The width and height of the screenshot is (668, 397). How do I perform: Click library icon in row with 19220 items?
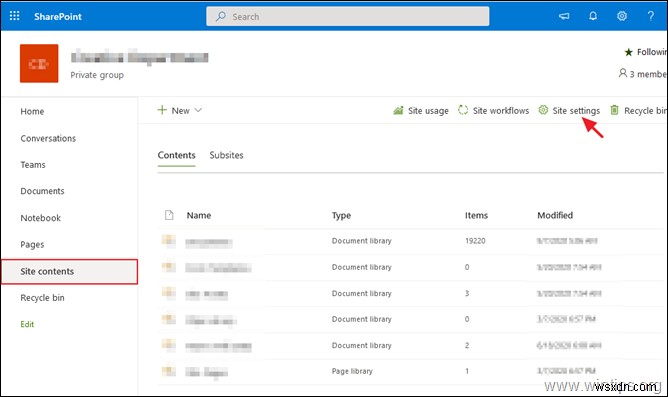(x=169, y=241)
